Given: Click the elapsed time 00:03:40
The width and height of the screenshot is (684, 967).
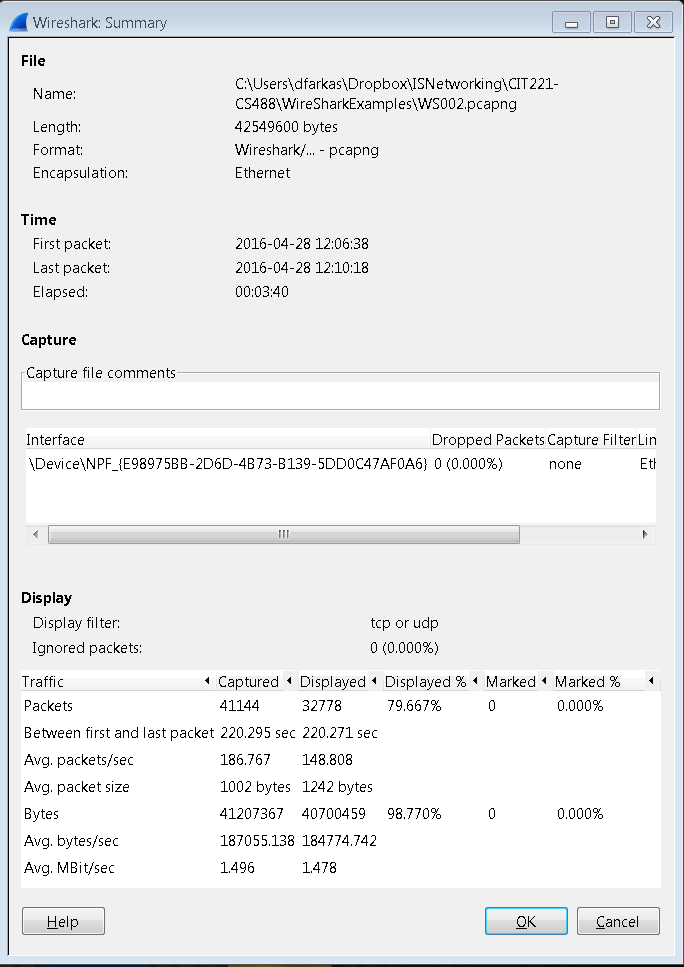Looking at the screenshot, I should coord(262,291).
